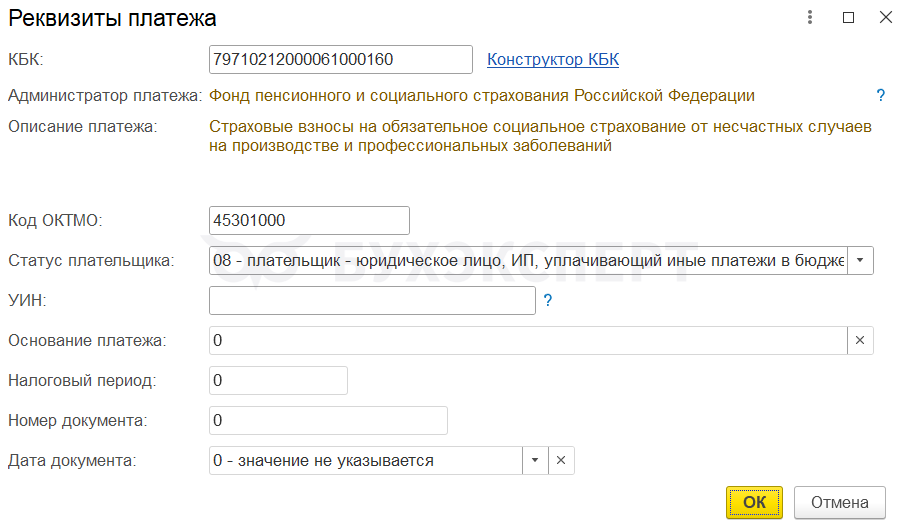Viewport: 899px width, 527px height.
Task: Focus the Налоговый период field
Action: pyautogui.click(x=278, y=381)
